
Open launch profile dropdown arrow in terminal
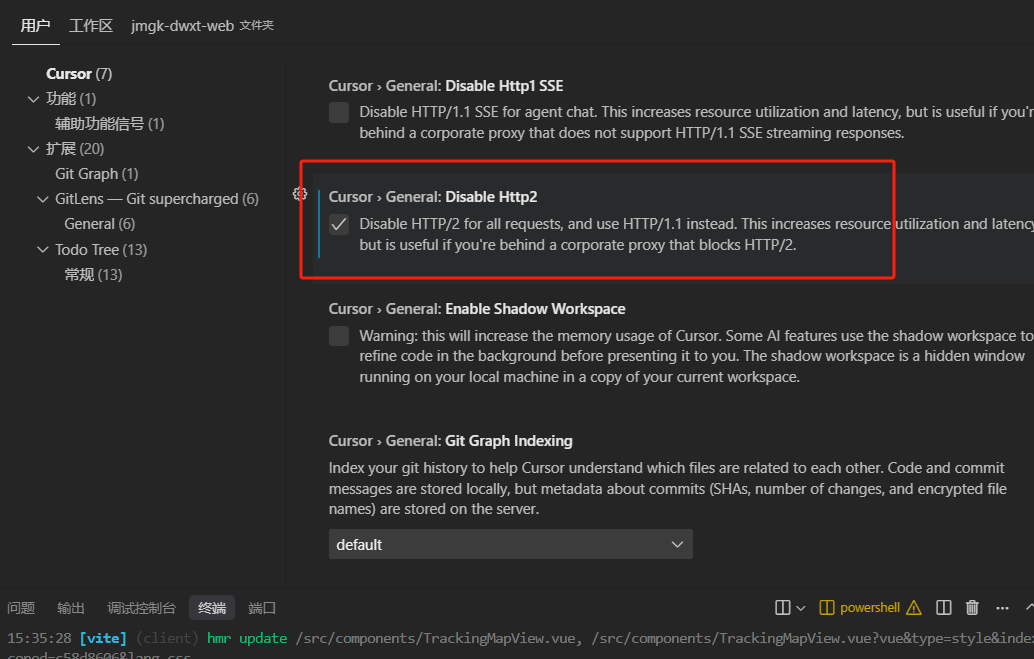(801, 608)
